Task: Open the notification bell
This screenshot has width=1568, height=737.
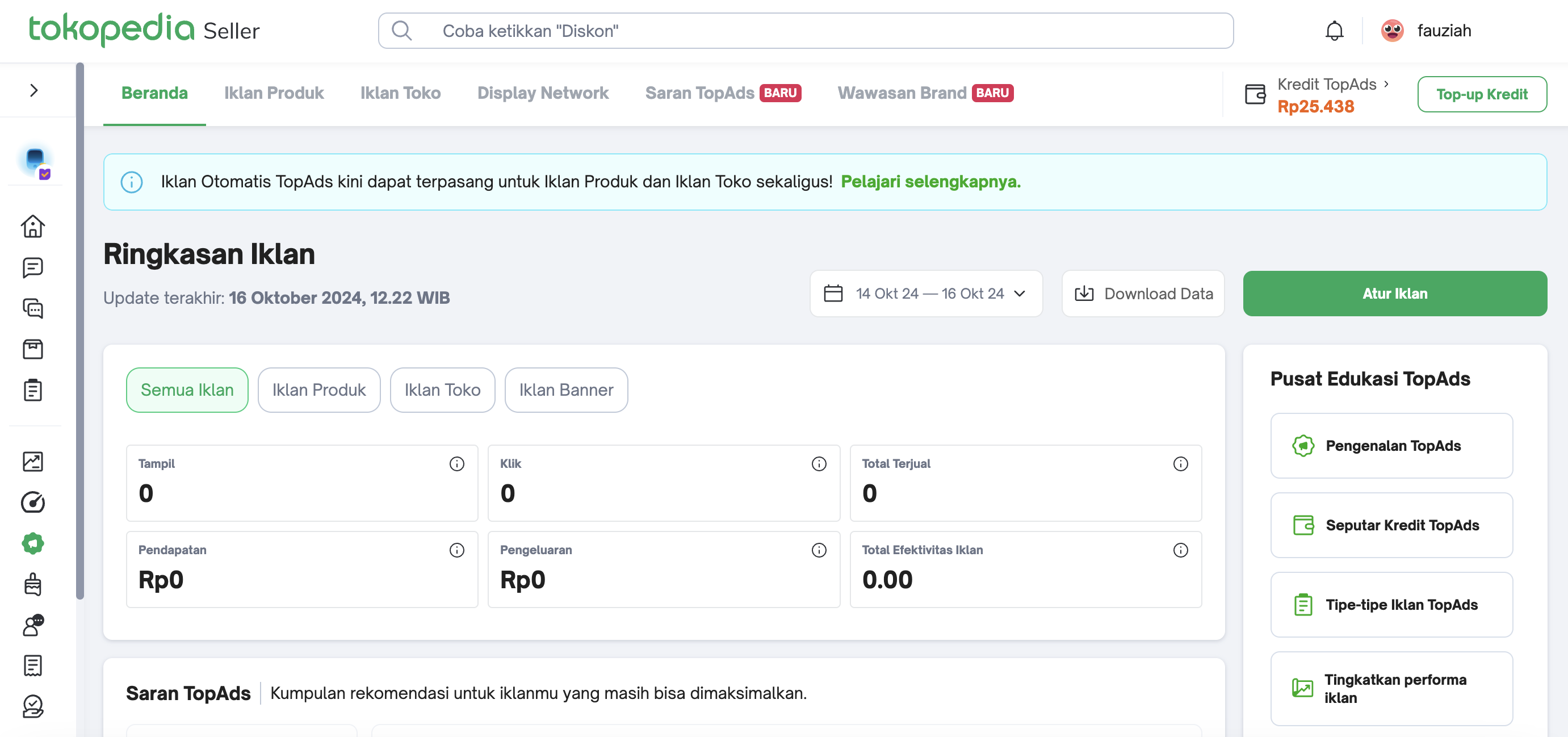Action: 1334,31
